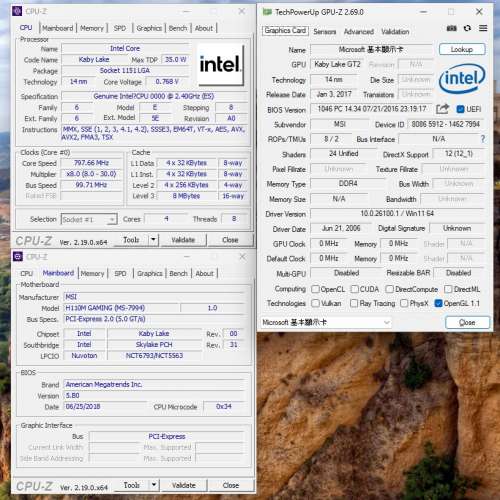The width and height of the screenshot is (500, 500).
Task: Click Intel logo in GPU-Z window
Action: [x=462, y=79]
